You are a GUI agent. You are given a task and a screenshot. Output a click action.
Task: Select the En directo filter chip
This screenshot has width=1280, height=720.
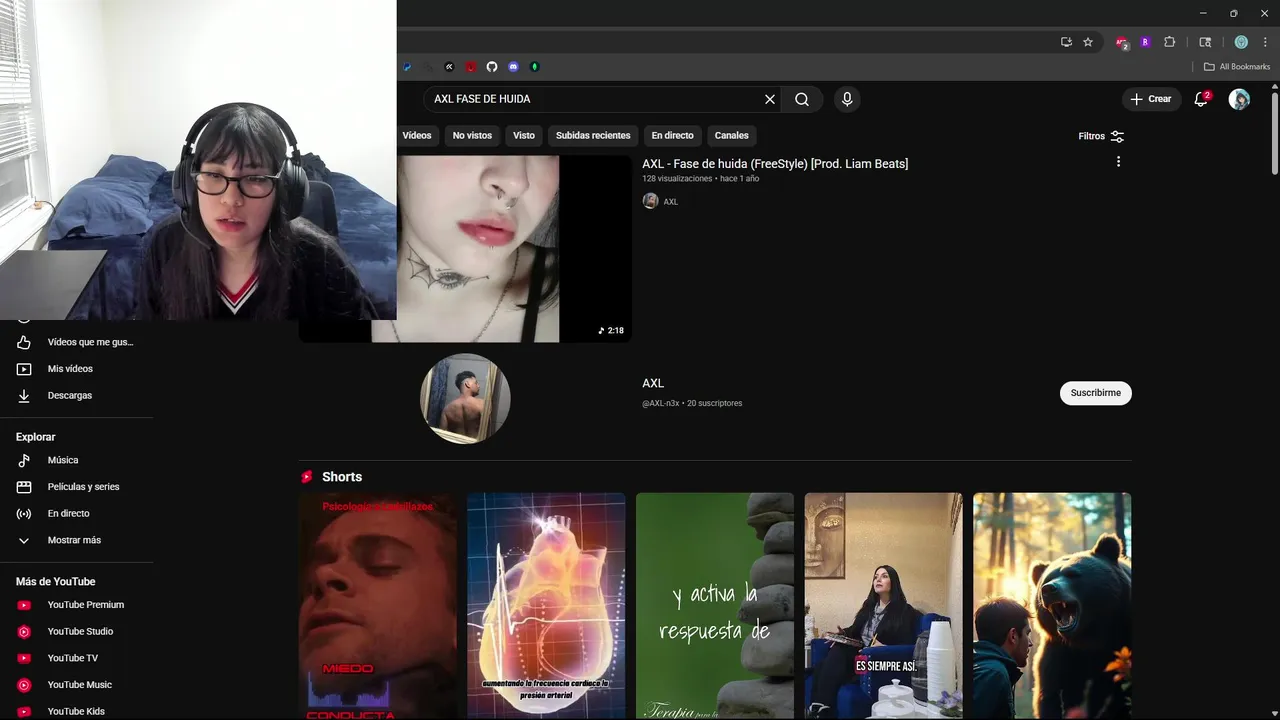[x=672, y=135]
